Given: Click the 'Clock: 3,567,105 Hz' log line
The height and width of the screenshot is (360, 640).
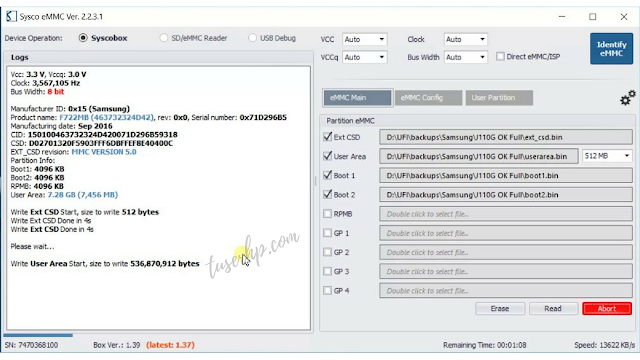Looking at the screenshot, I should pyautogui.click(x=45, y=83).
